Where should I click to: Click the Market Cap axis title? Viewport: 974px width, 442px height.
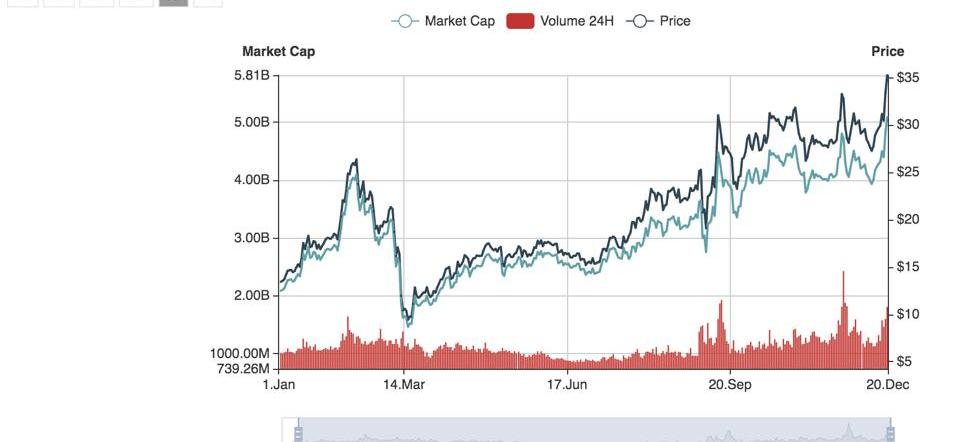coord(278,51)
